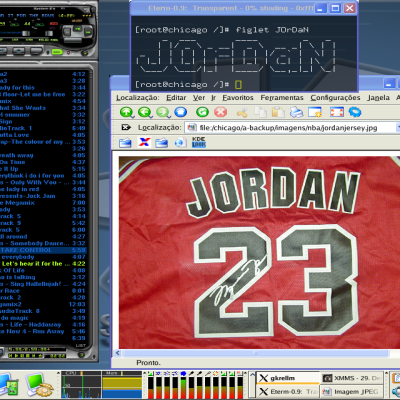Screen dimensions: 400x400
Task: Click the clipboard Paste icon
Action: point(278,112)
